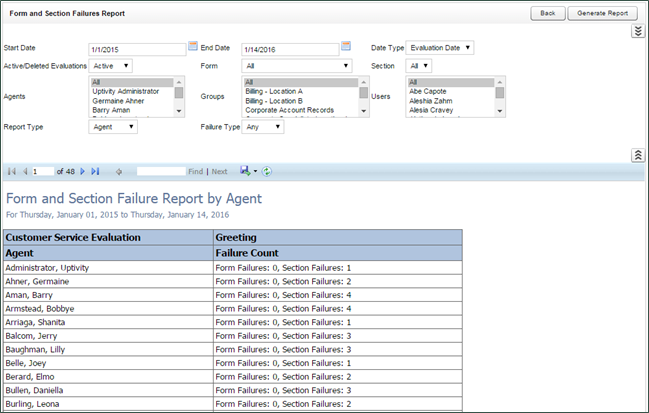
Task: Open the Active/Deleted Evaluations dropdown
Action: [x=111, y=66]
